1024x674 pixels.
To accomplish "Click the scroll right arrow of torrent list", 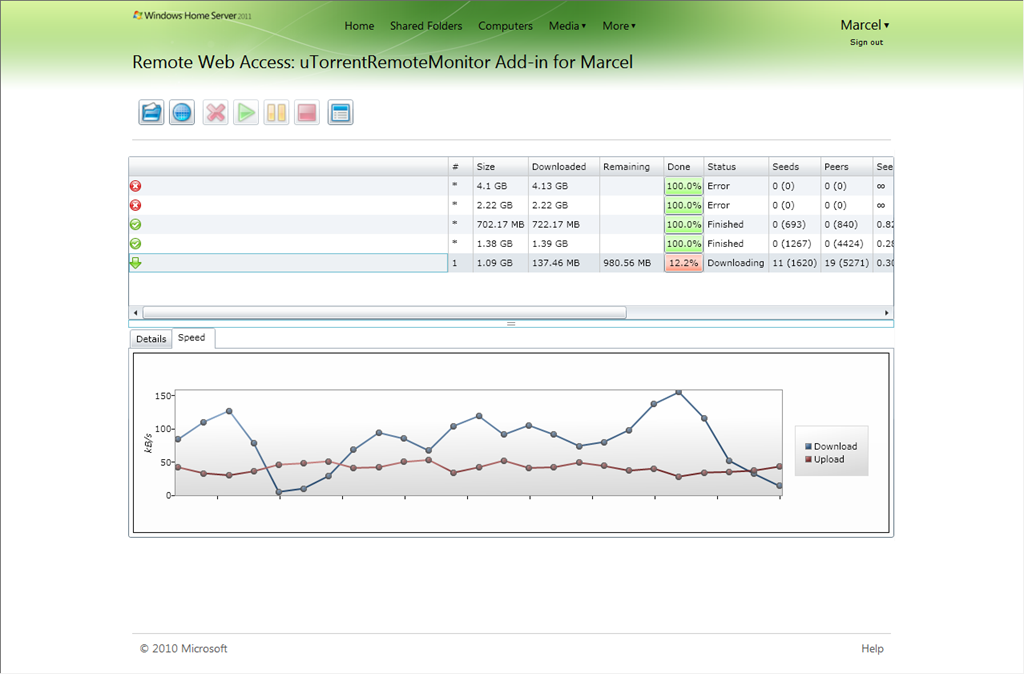I will [x=886, y=313].
